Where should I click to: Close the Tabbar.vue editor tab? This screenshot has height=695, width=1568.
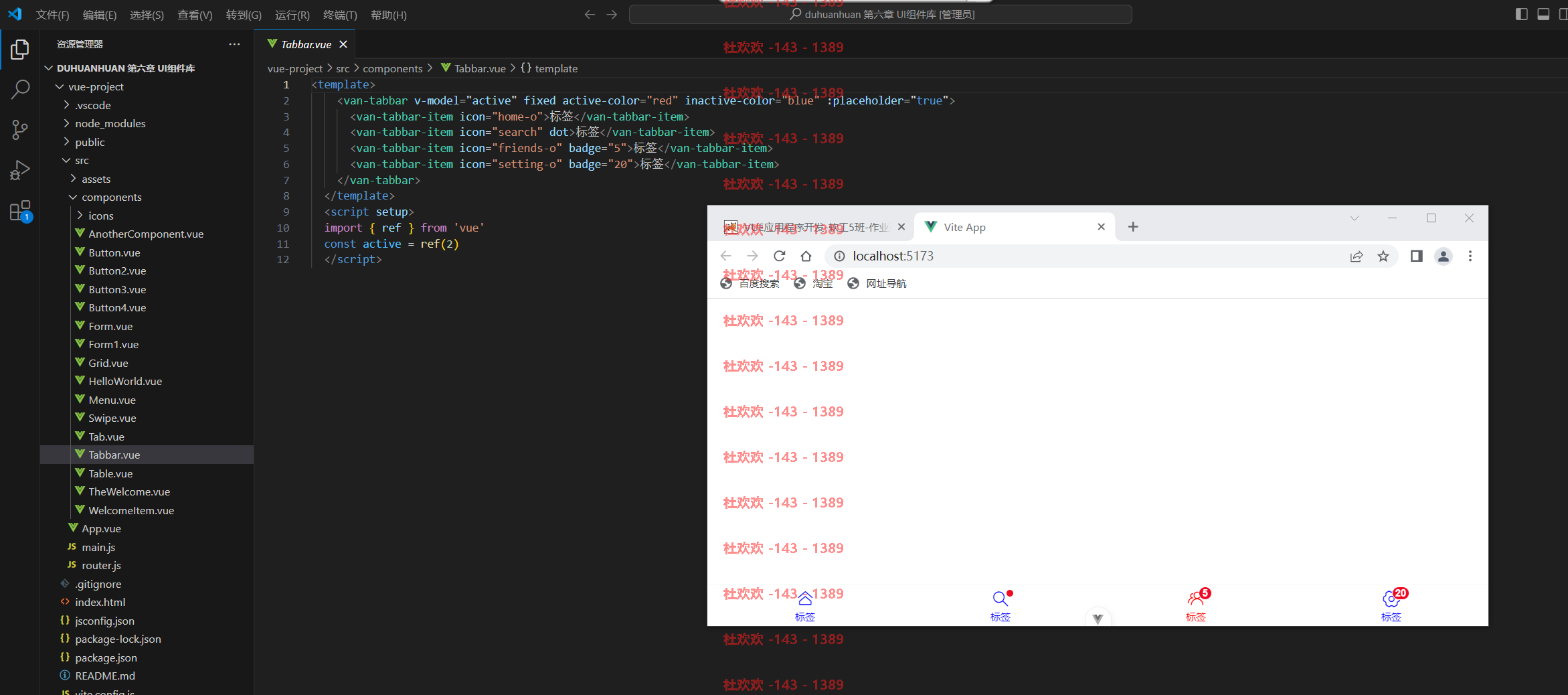point(343,44)
